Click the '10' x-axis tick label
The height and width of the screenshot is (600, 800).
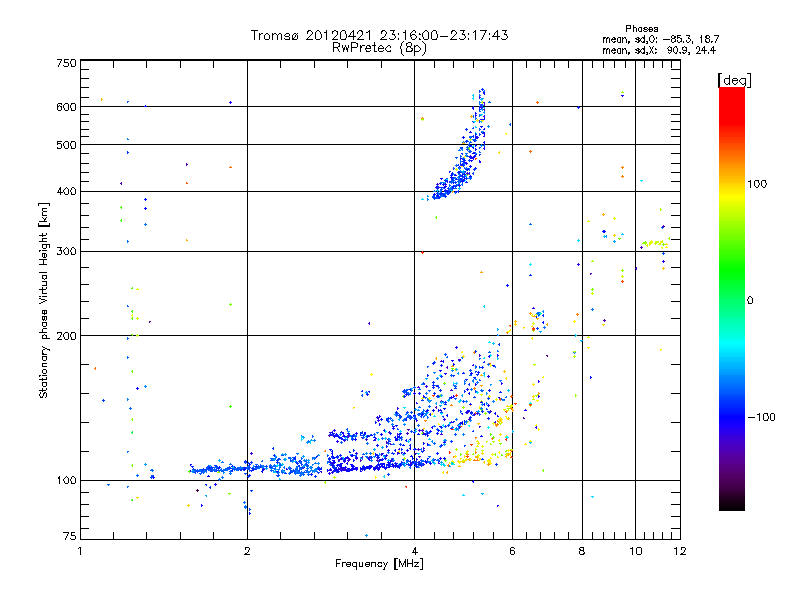click(636, 551)
